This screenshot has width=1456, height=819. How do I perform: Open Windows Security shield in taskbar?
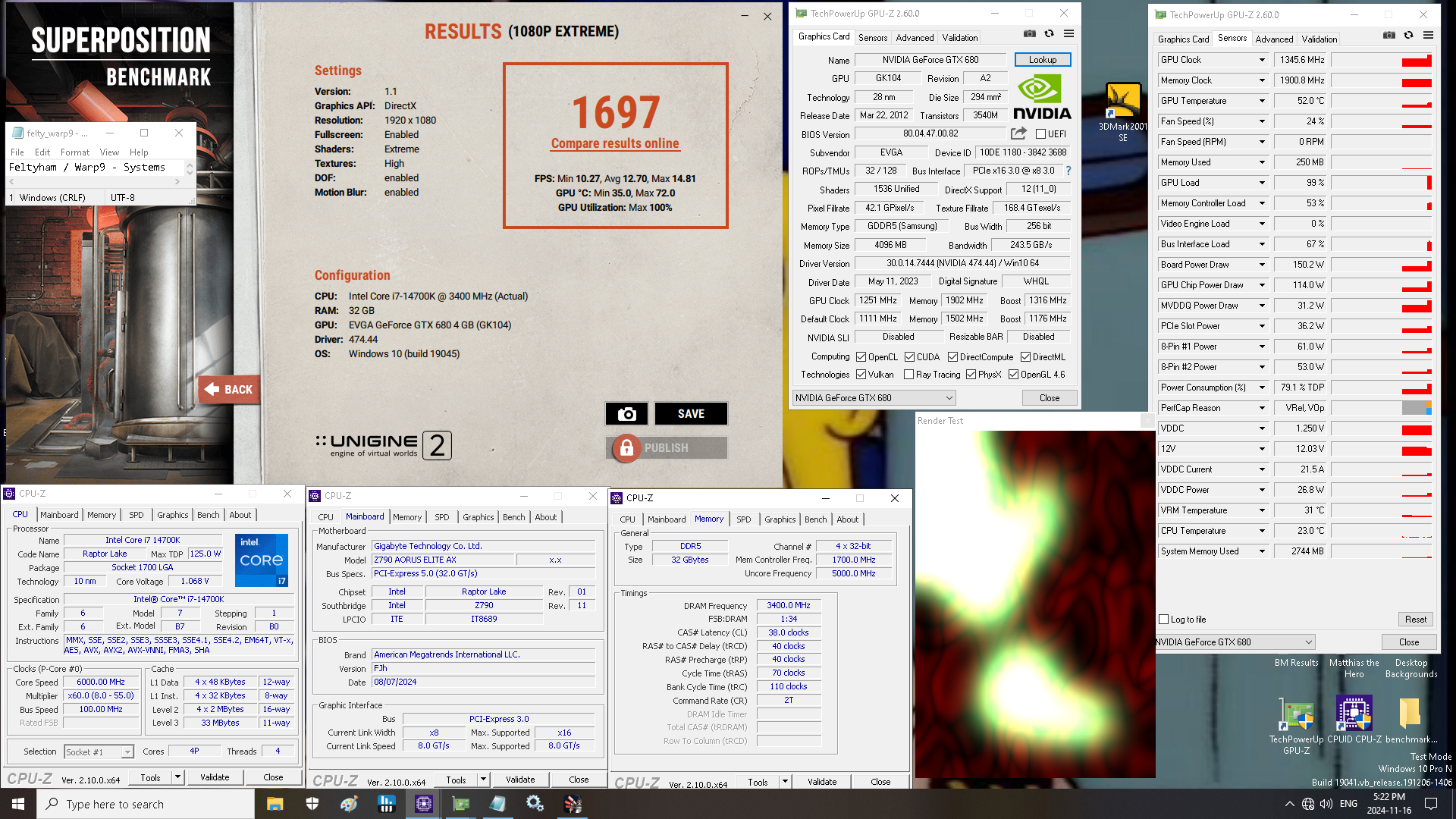tap(312, 804)
